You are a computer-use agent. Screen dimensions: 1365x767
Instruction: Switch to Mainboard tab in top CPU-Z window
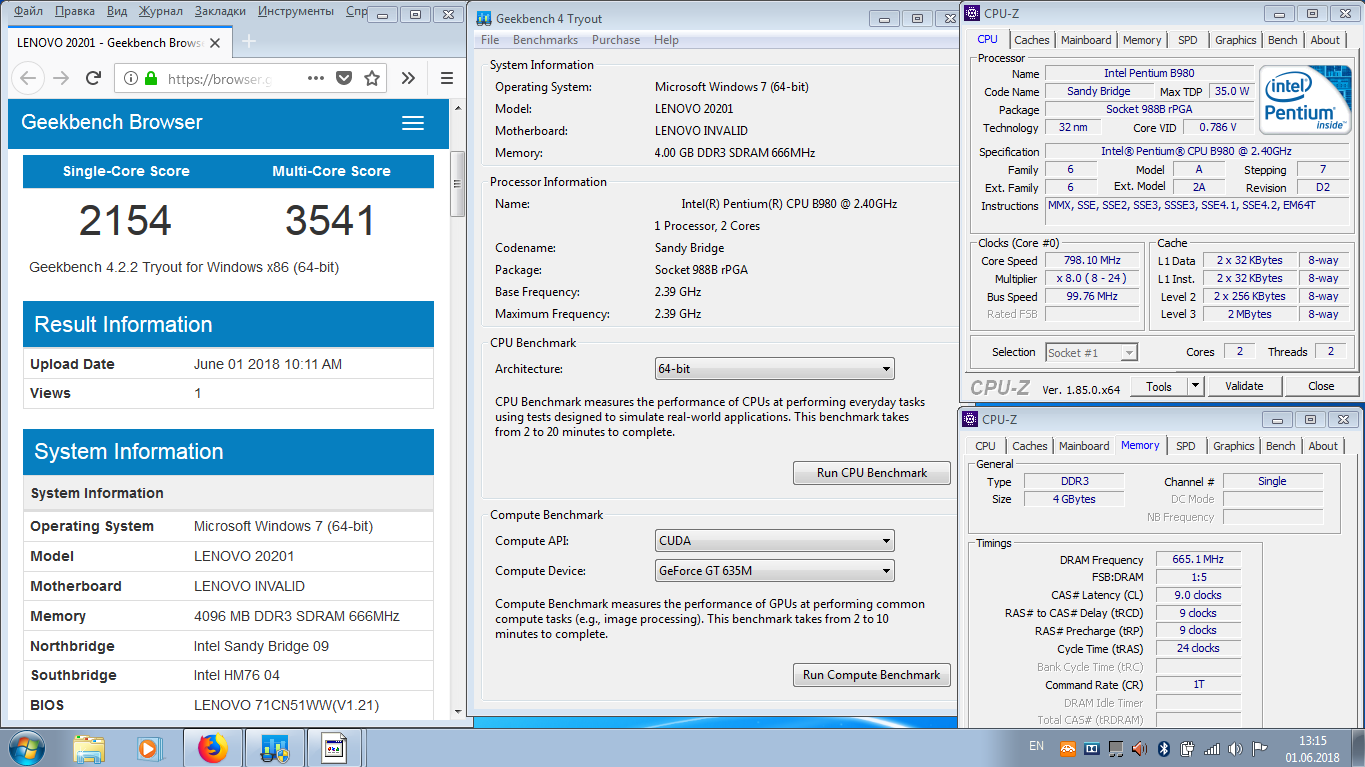(1086, 40)
